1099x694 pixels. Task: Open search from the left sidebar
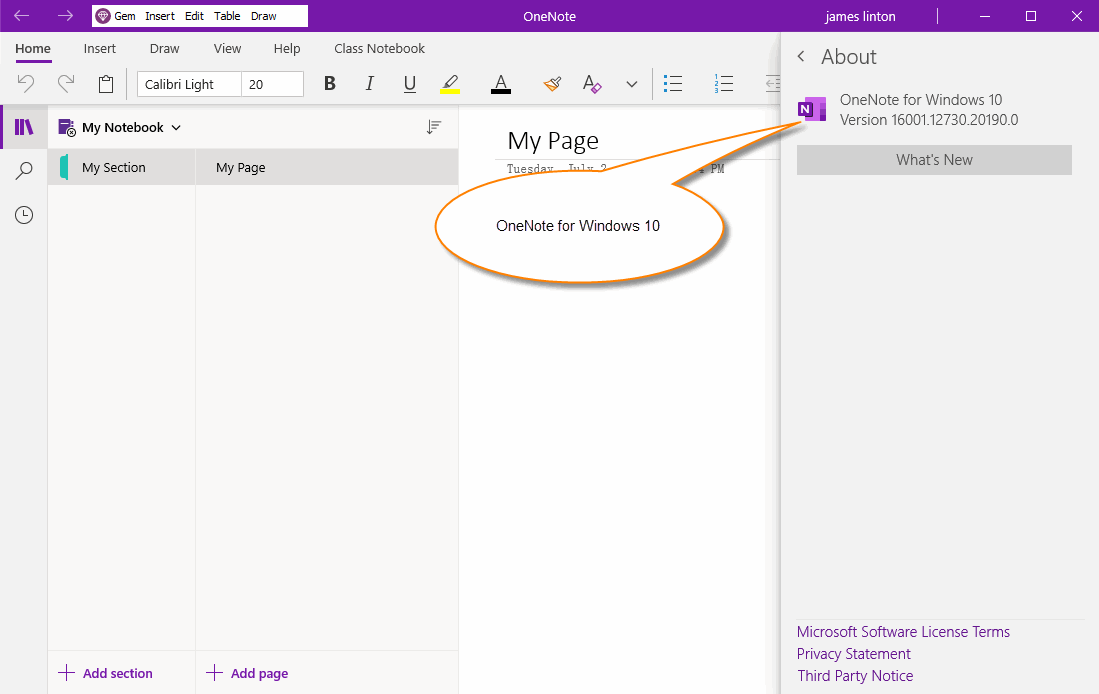23,170
